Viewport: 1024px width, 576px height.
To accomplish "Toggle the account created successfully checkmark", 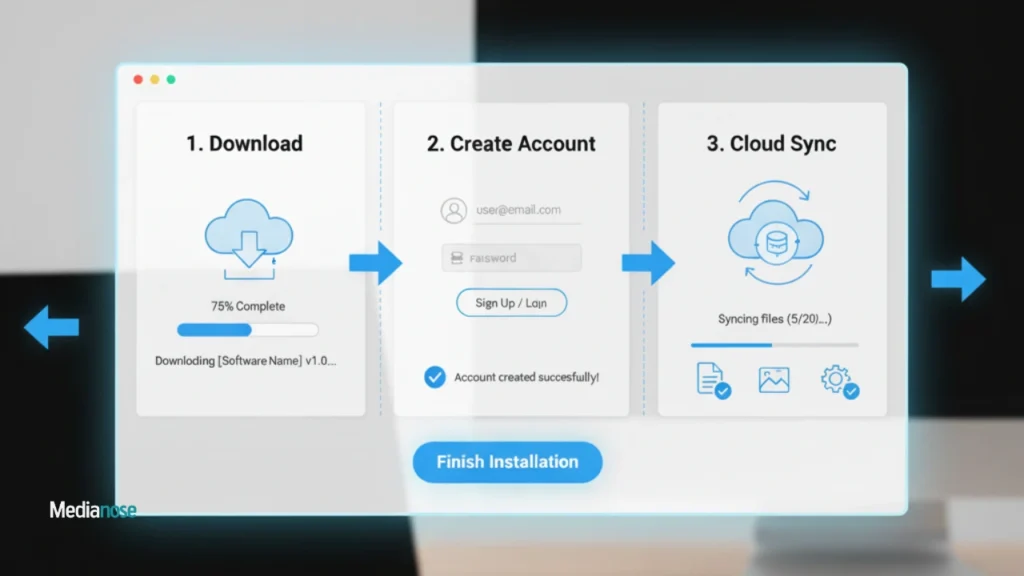I will click(435, 377).
